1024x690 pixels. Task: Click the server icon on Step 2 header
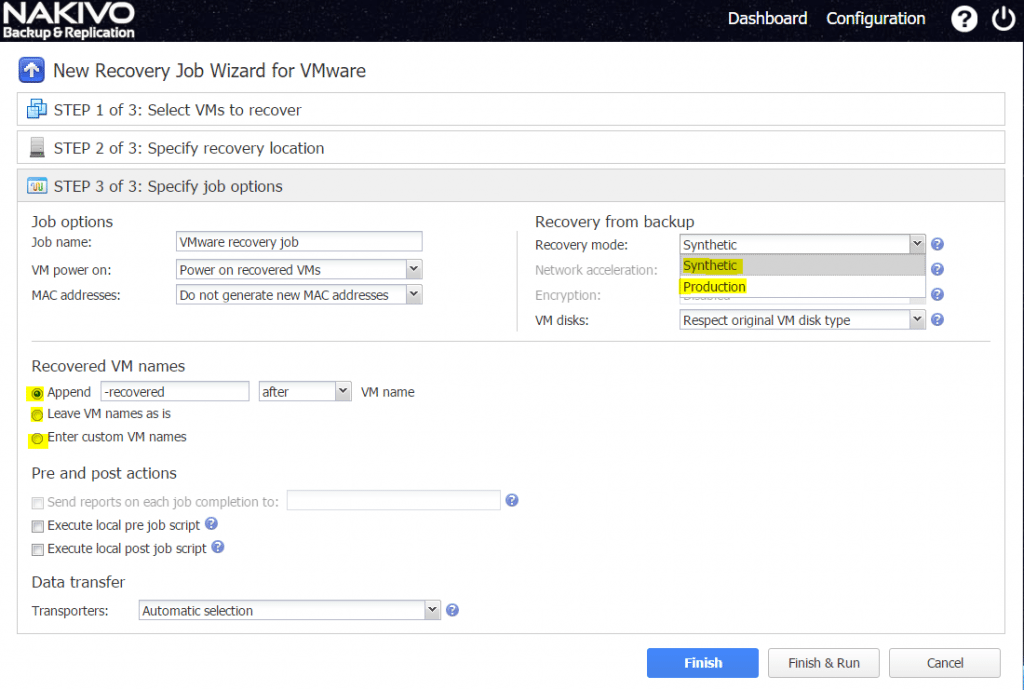tap(35, 147)
